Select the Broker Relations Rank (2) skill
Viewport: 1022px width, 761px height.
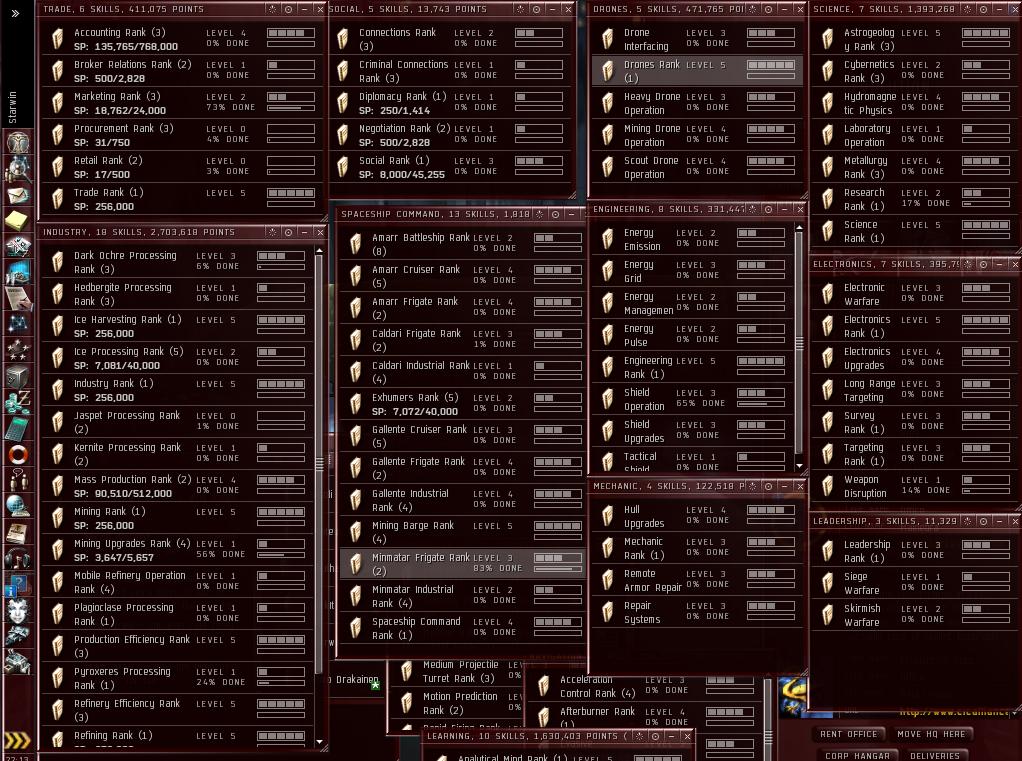181,71
